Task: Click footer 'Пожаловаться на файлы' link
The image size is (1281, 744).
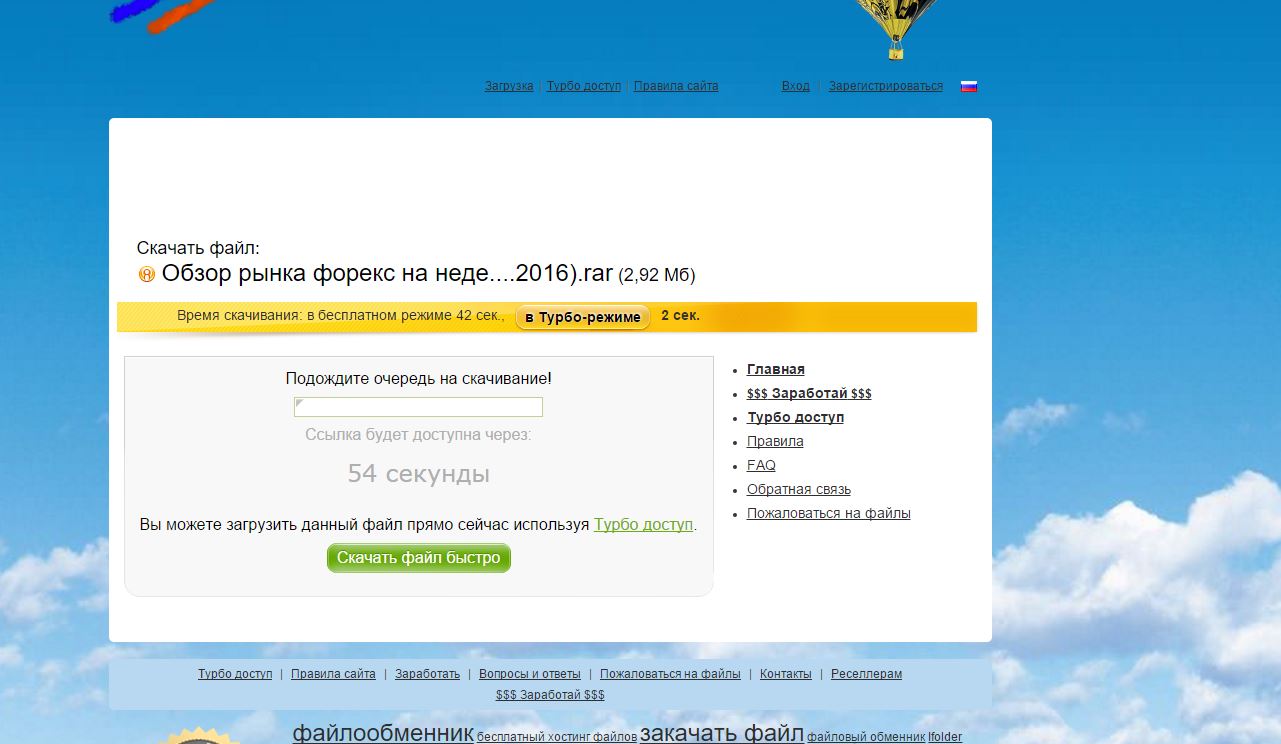Action: [670, 674]
